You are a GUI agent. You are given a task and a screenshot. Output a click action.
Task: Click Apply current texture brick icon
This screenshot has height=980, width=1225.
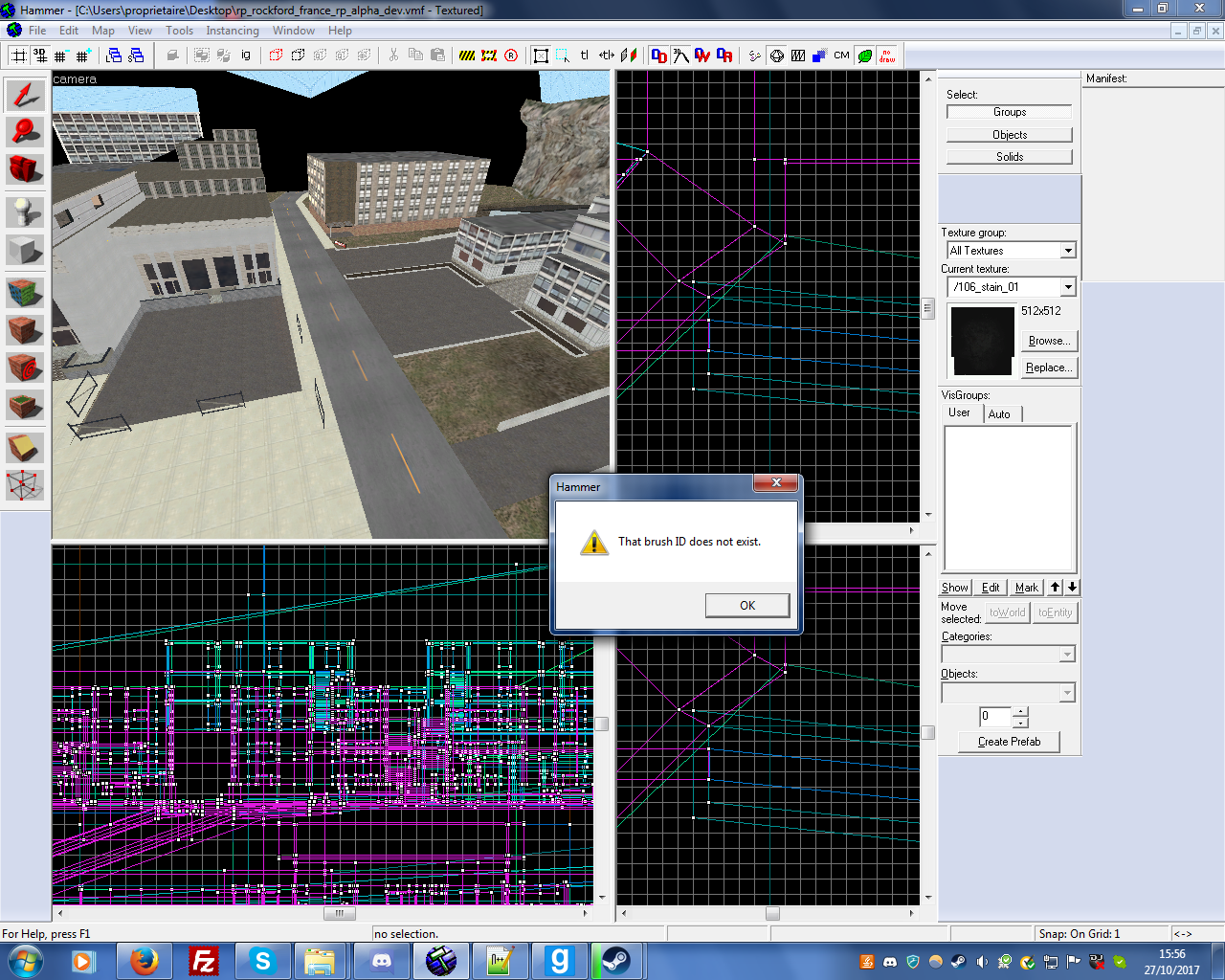click(25, 329)
